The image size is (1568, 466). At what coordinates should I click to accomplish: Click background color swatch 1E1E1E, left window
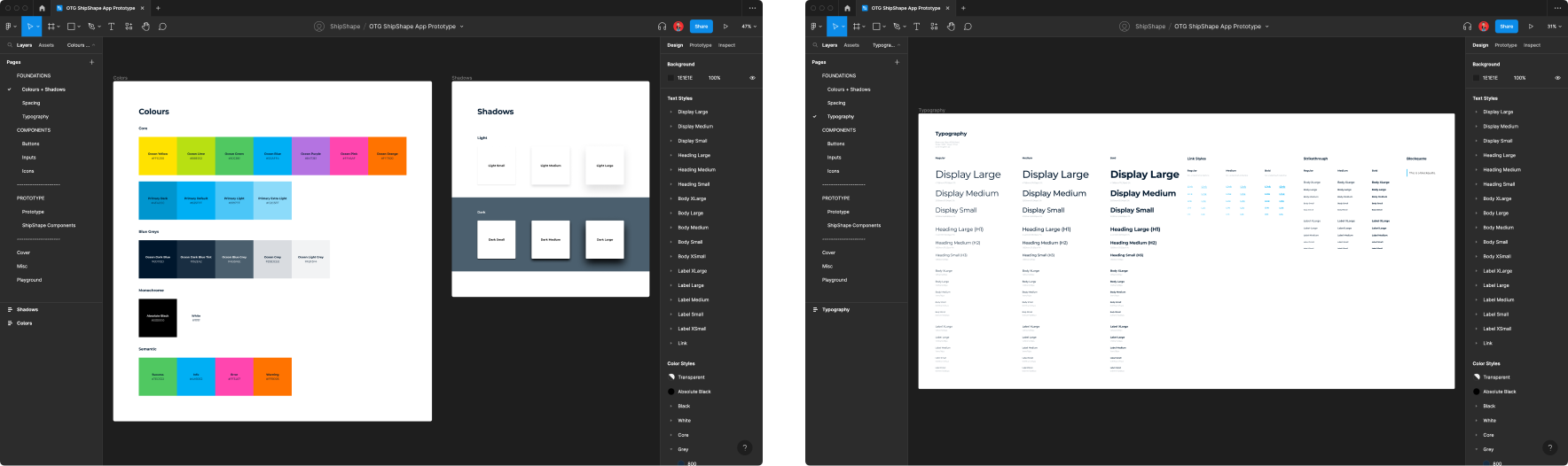coord(671,78)
